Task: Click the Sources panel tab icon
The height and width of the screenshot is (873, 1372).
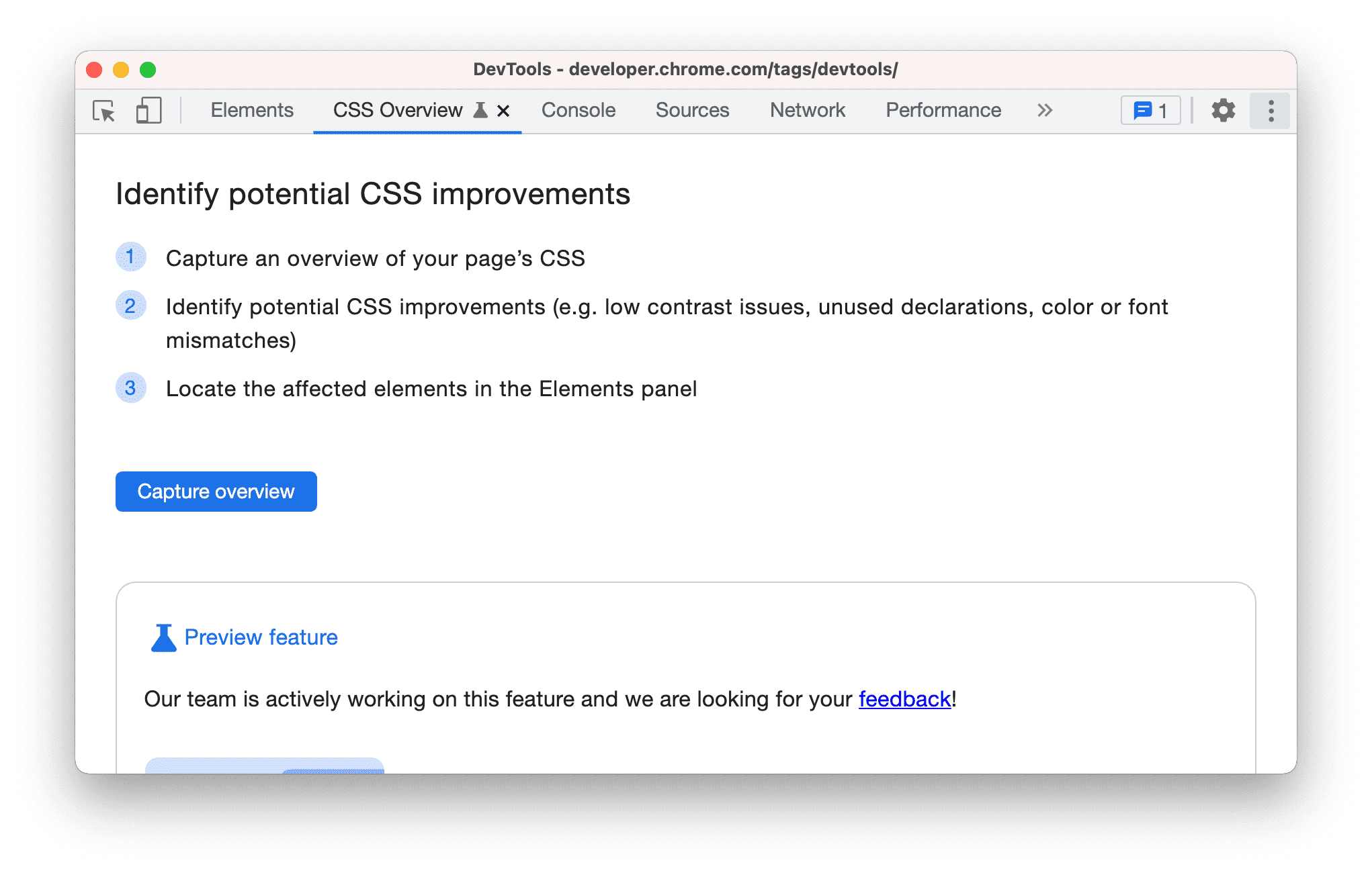Action: pos(692,110)
